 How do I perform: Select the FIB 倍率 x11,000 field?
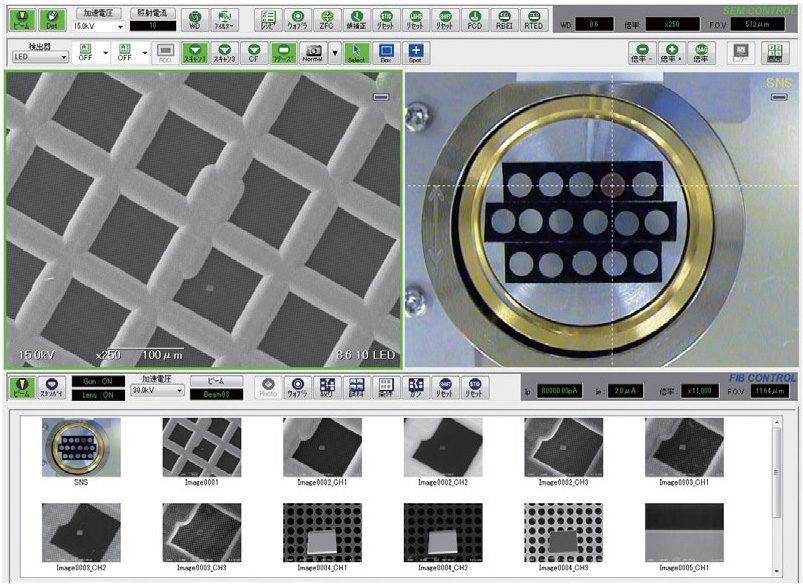700,391
